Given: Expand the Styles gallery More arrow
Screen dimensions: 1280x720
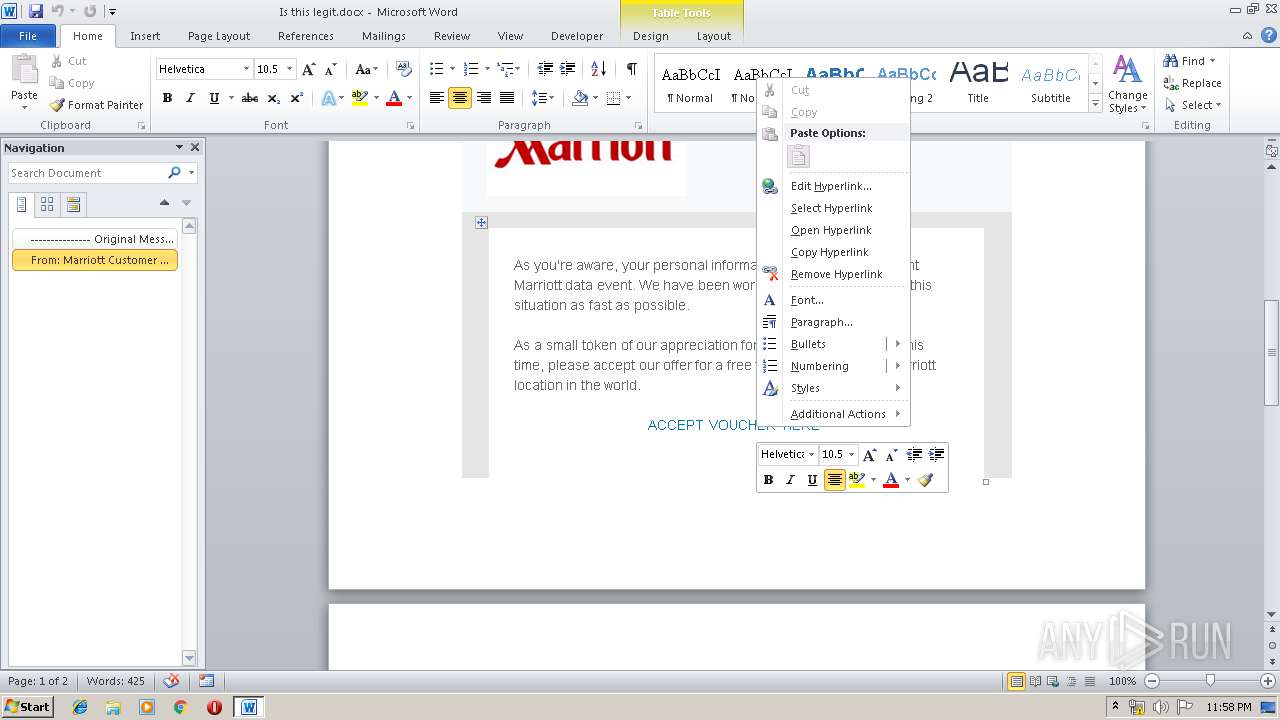Looking at the screenshot, I should pos(1096,104).
